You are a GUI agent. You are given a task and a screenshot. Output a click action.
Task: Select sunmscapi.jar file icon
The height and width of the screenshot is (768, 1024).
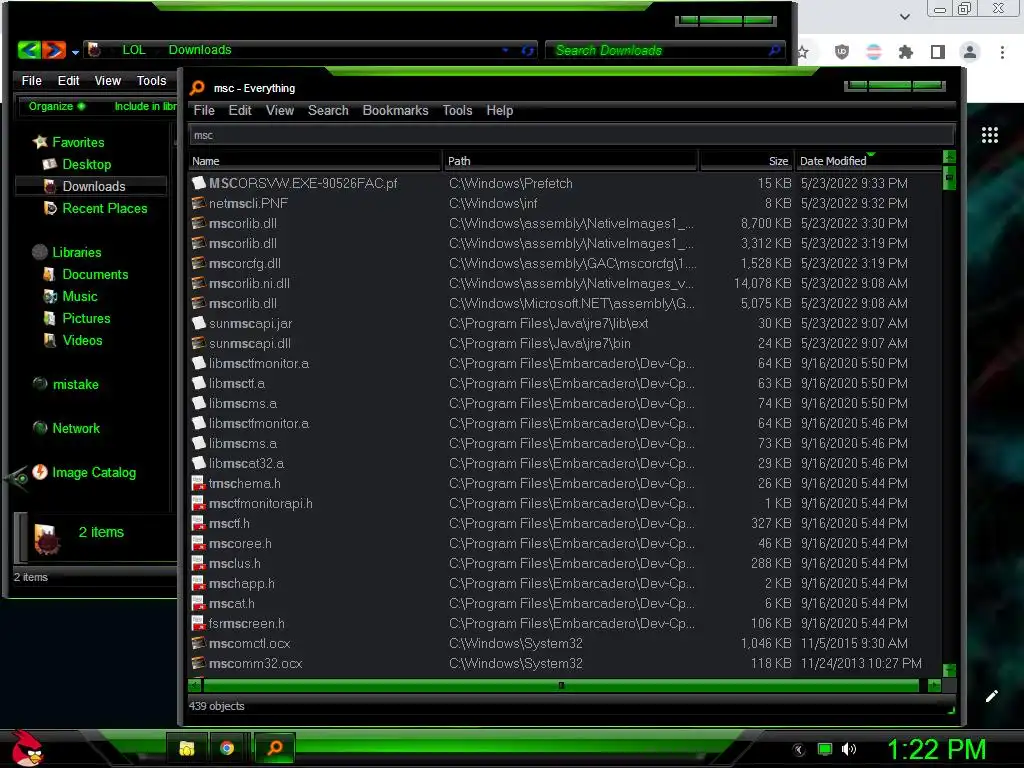pyautogui.click(x=199, y=323)
